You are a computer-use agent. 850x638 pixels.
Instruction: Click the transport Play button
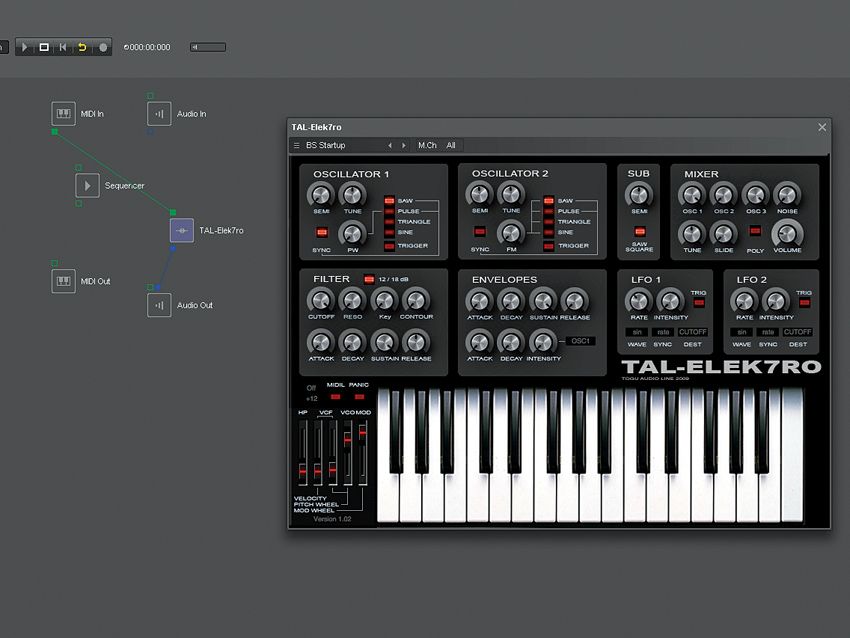(24, 47)
